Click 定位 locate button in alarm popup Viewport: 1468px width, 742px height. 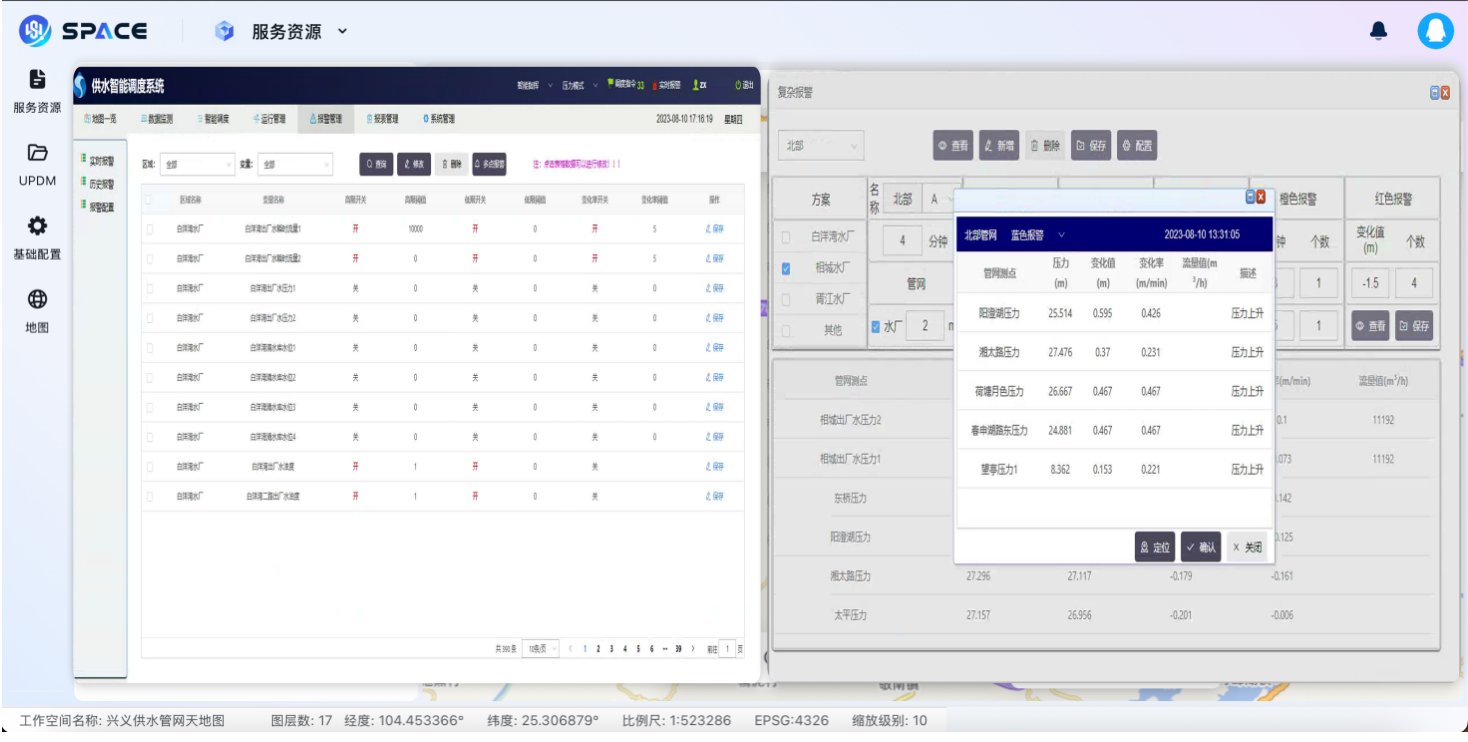[1154, 547]
